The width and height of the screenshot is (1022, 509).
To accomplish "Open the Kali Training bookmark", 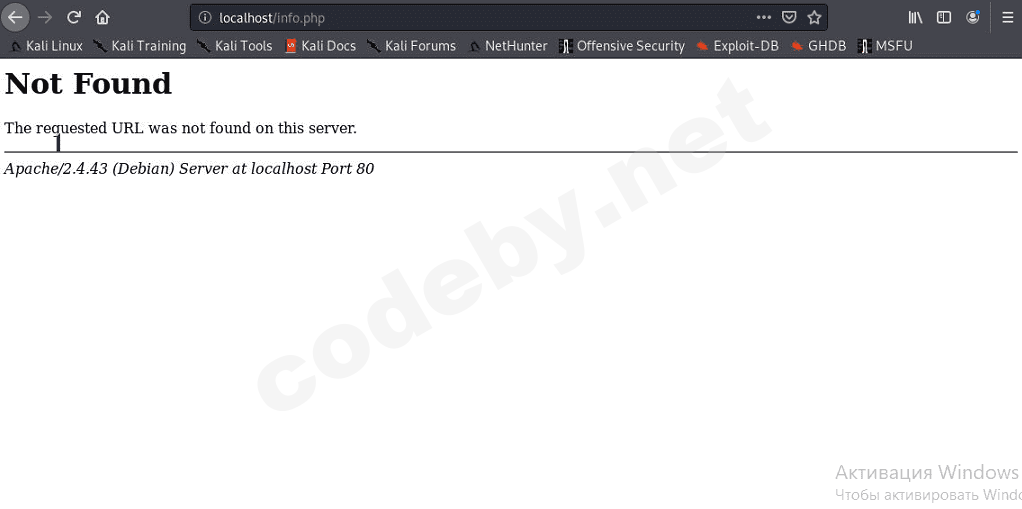I will tap(139, 46).
